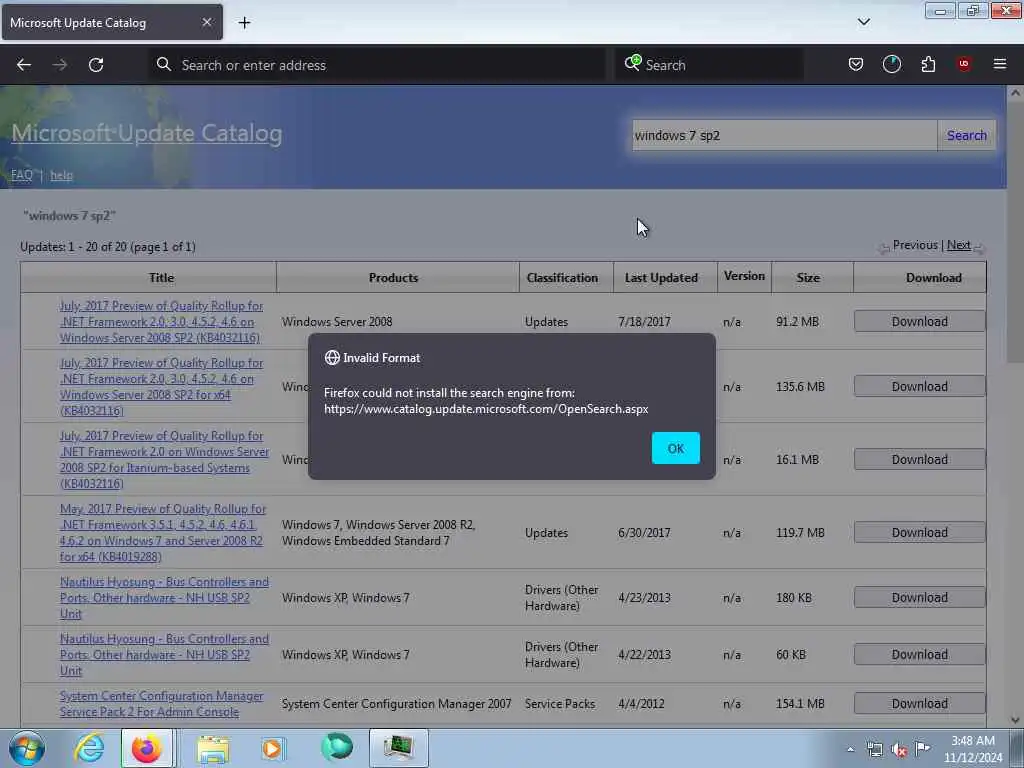The width and height of the screenshot is (1024, 768).
Task: Close the Microsoft Update Catalog tab
Action: (x=206, y=22)
